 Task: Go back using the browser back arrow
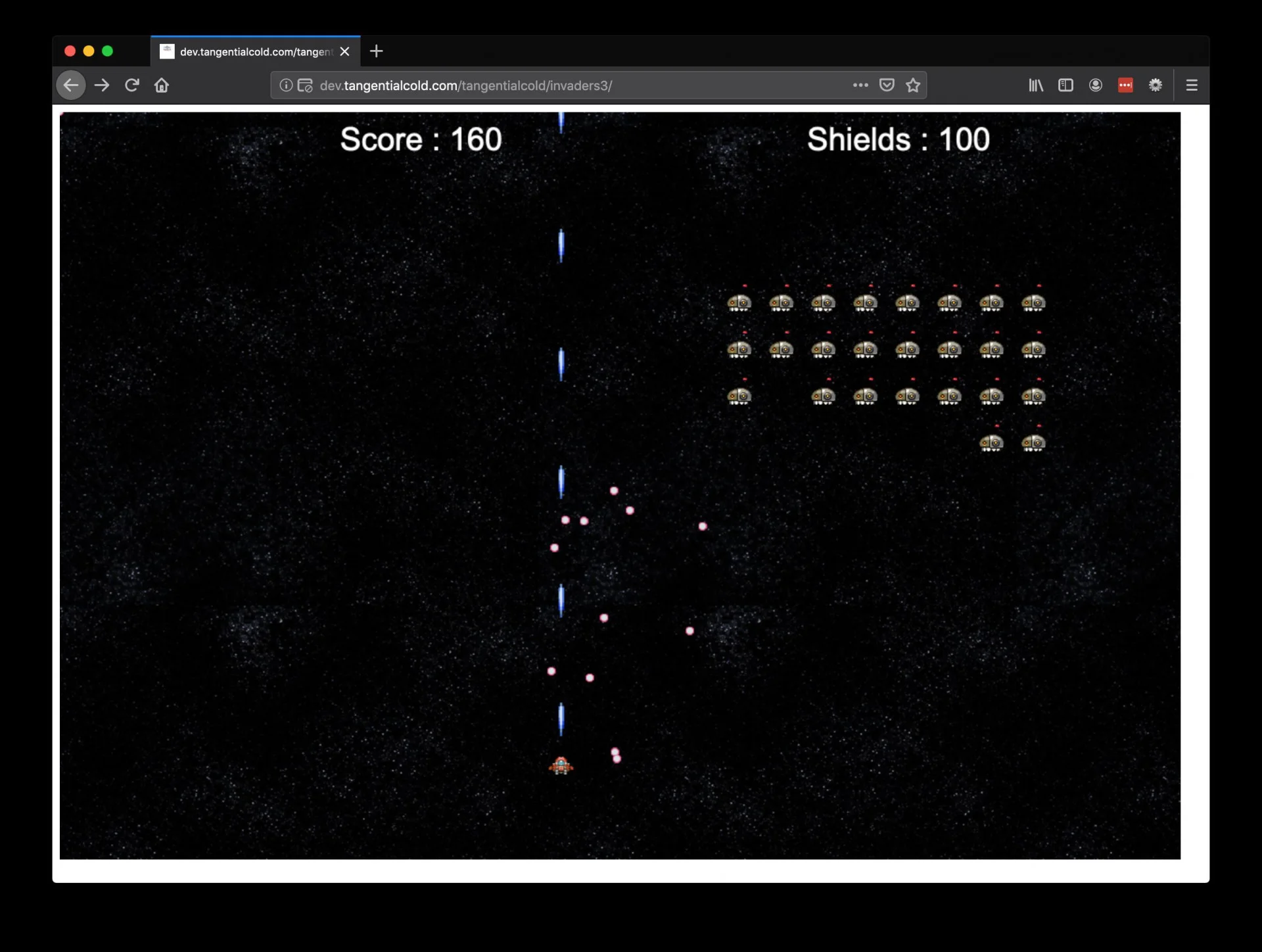71,85
